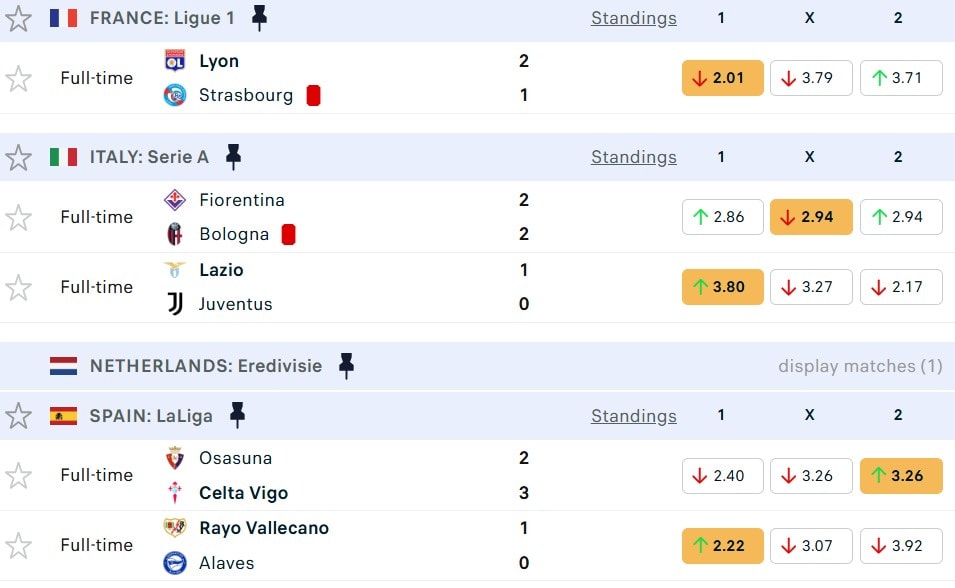Collapse the Italy Serie A header
Screen dimensions: 955x588
click(150, 157)
